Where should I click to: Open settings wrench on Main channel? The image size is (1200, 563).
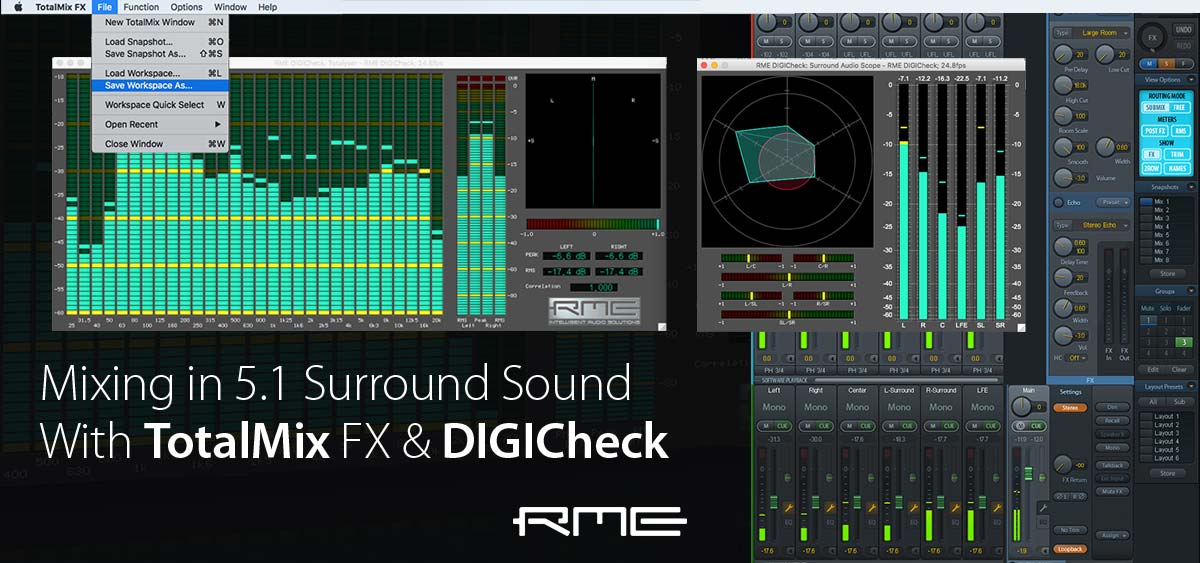1041,507
